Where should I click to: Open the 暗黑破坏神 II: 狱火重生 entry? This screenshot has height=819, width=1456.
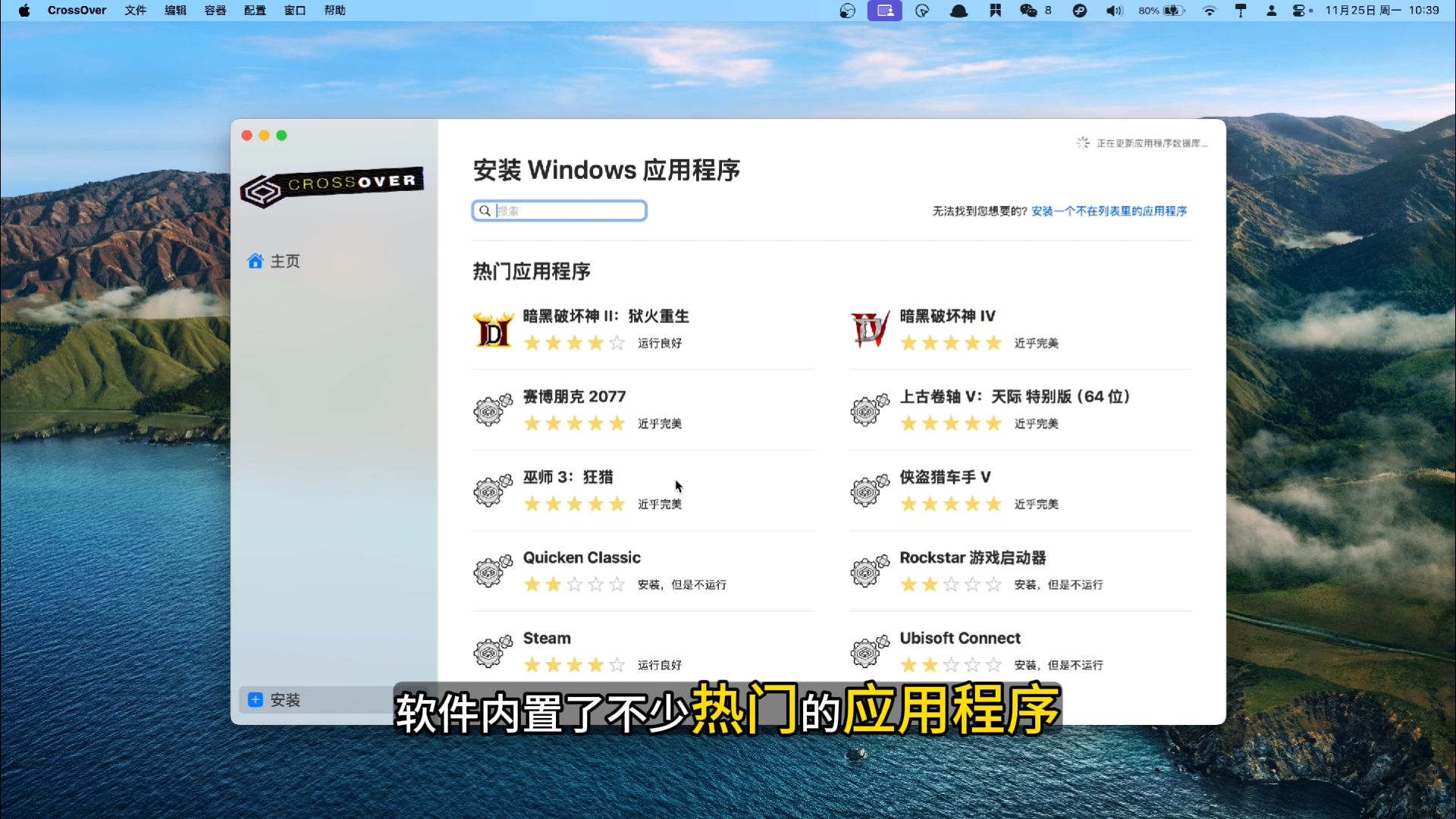[643, 331]
